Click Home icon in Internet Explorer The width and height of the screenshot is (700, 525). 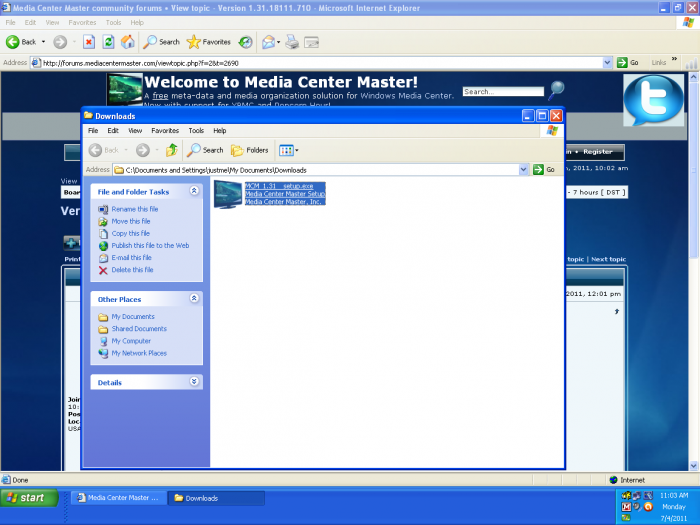click(x=128, y=42)
